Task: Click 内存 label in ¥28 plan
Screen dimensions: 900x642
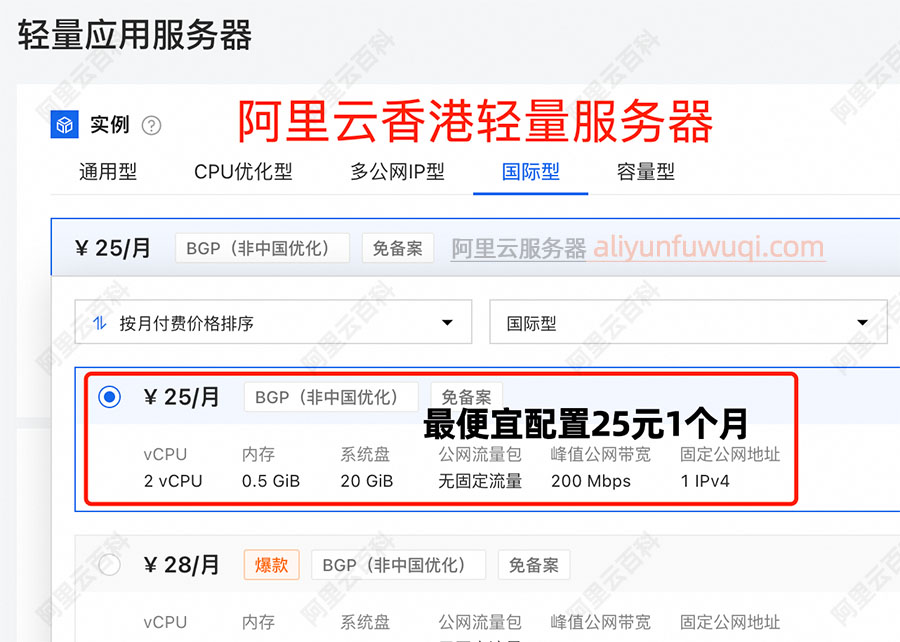Action: tap(258, 622)
